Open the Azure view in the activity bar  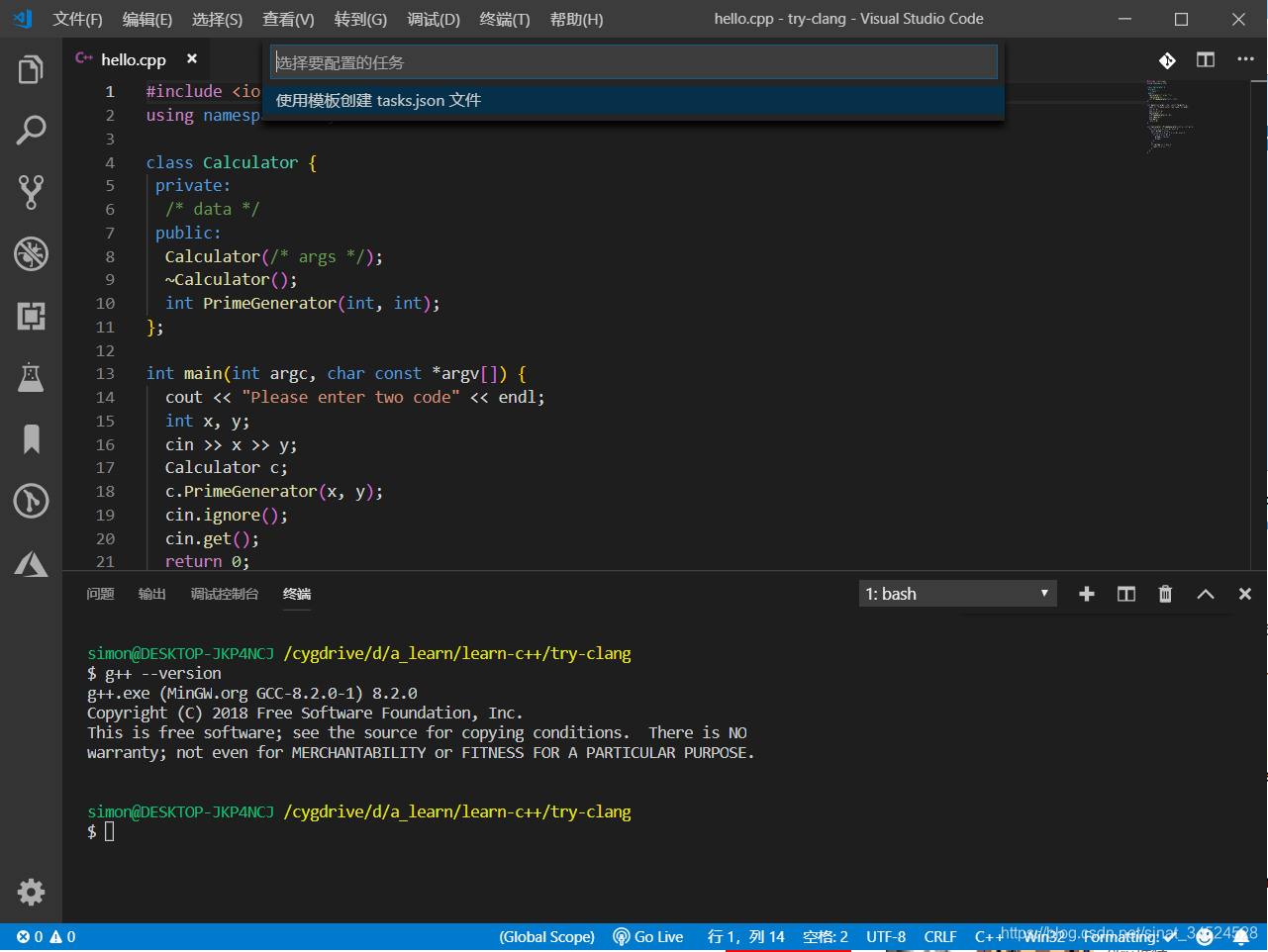pos(31,563)
